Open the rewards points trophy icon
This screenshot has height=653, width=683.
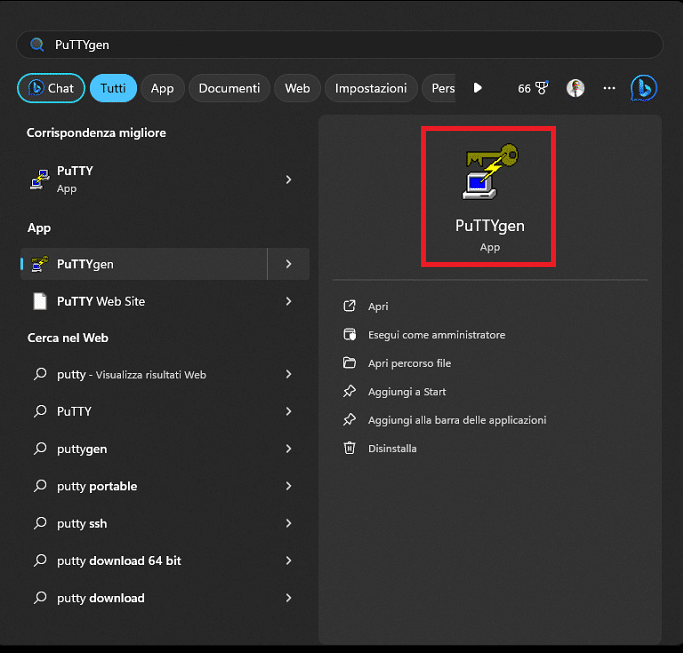(541, 88)
